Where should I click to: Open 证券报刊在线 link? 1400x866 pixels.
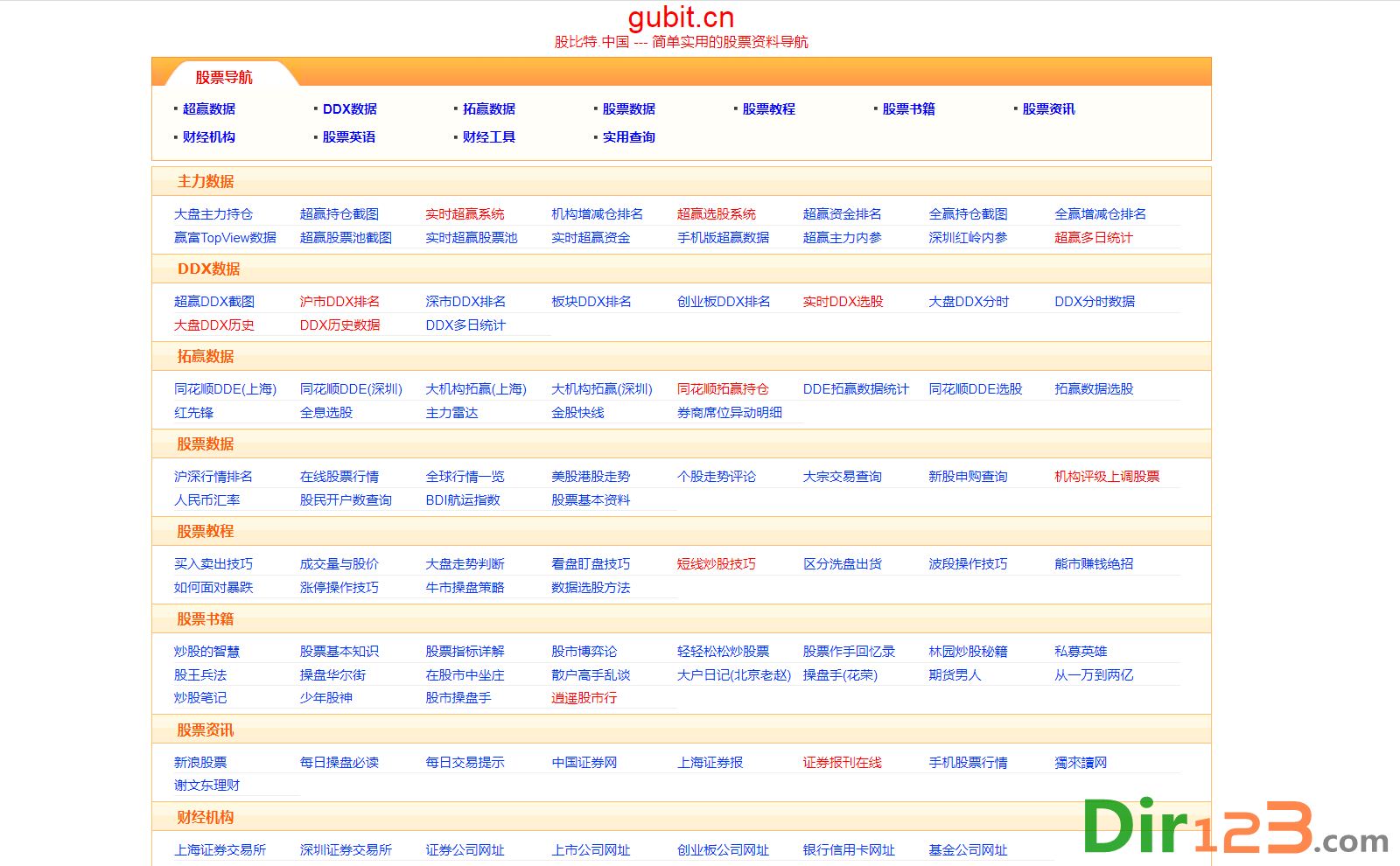tap(843, 763)
